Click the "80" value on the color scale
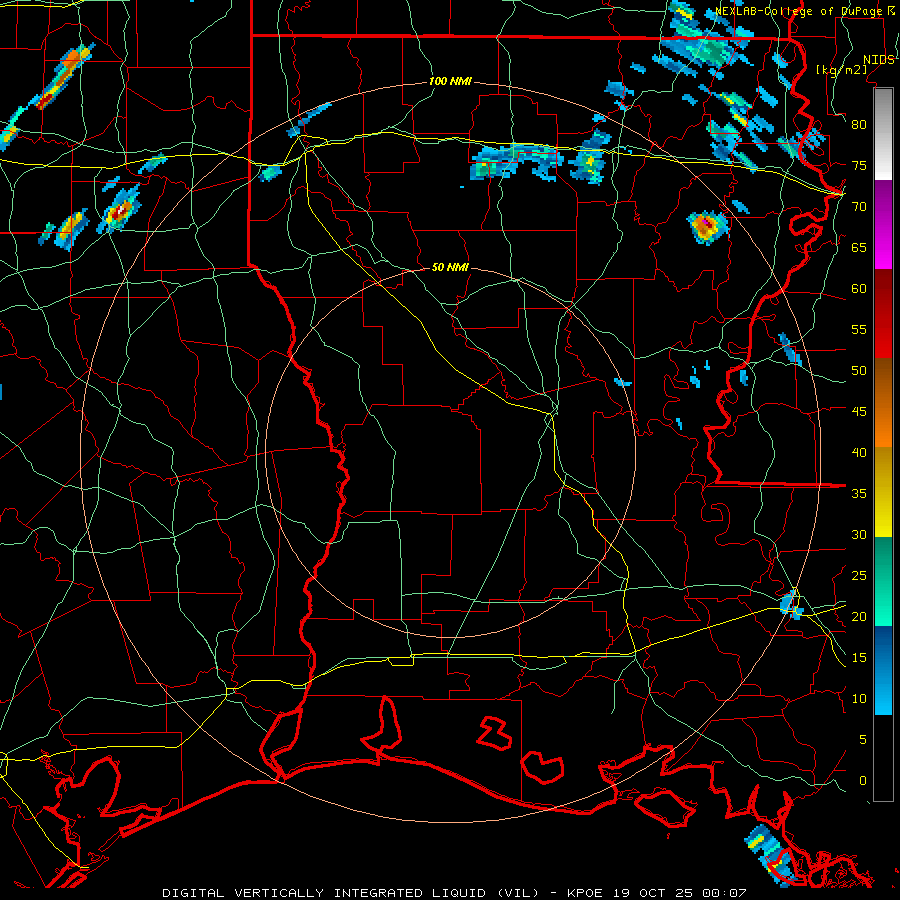The image size is (900, 900). [x=859, y=125]
